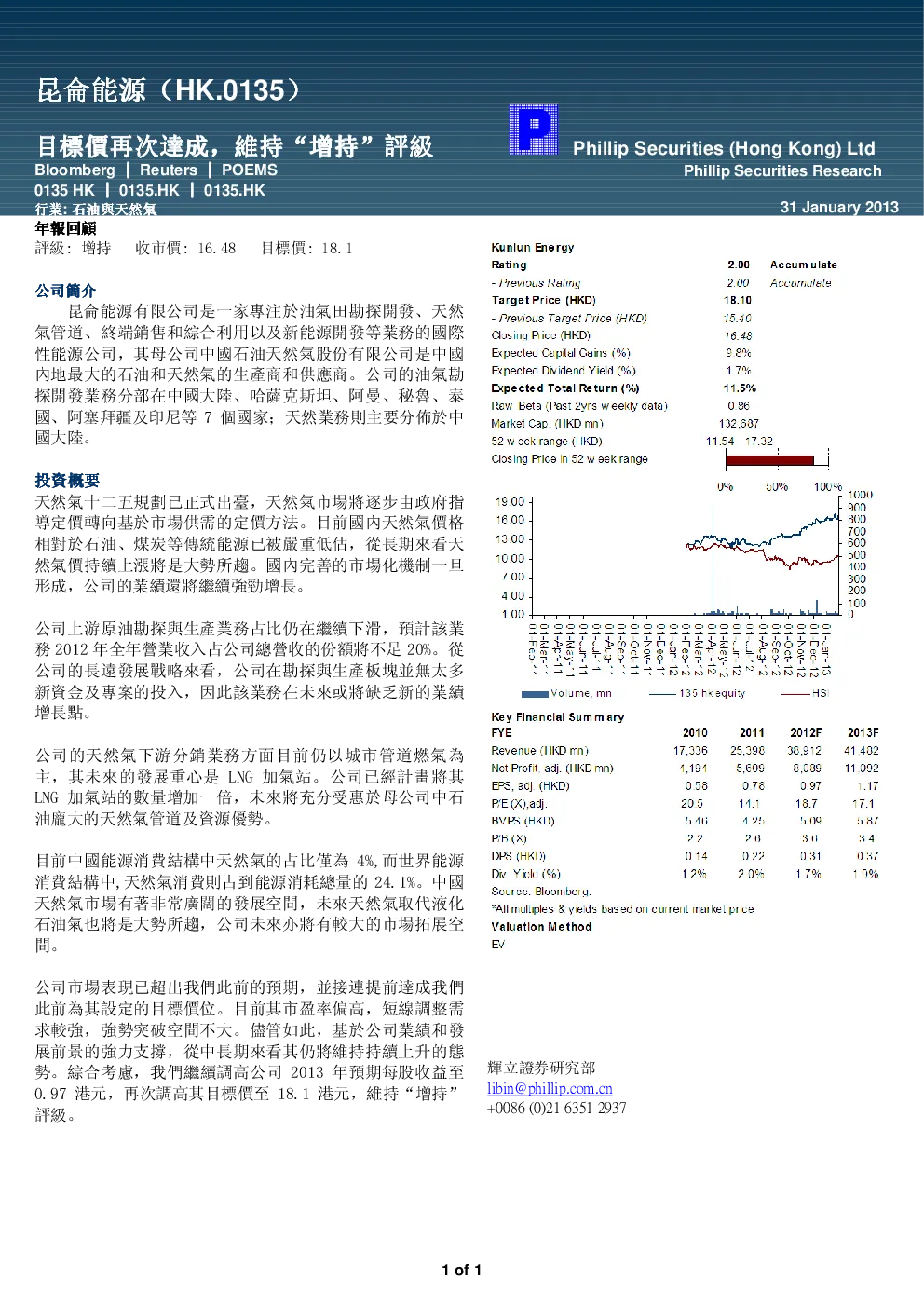Image resolution: width=924 pixels, height=1307 pixels.
Task: Click the FYE row label
Action: coord(502,733)
